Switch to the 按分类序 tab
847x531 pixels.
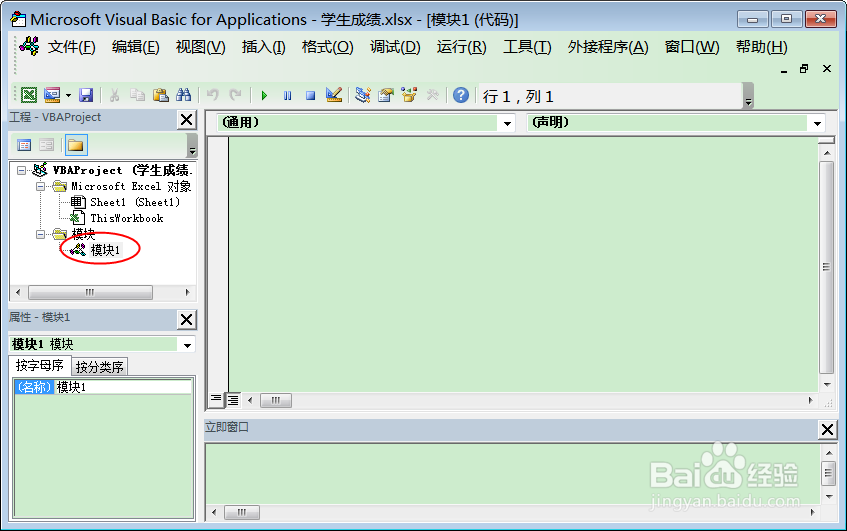point(99,367)
